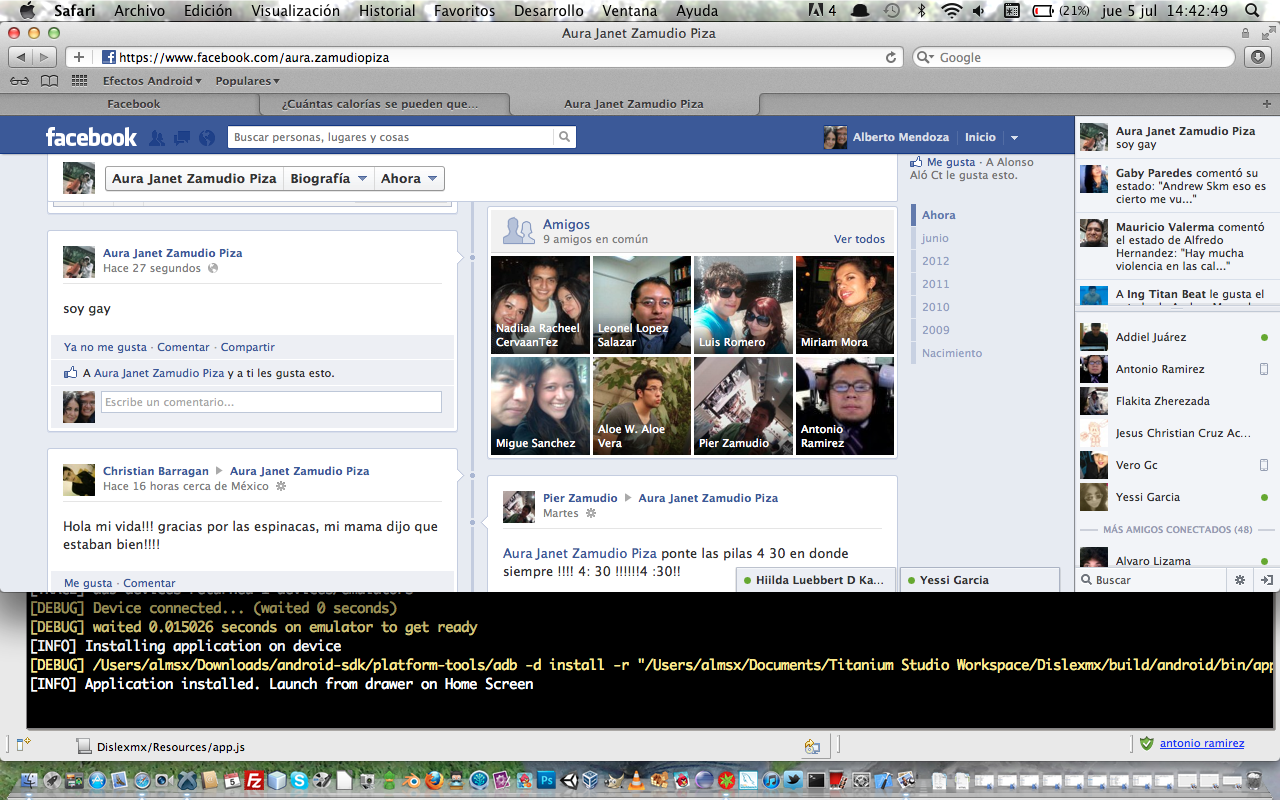The image size is (1280, 800).
Task: Click the chat Buscar search field
Action: (x=1152, y=580)
